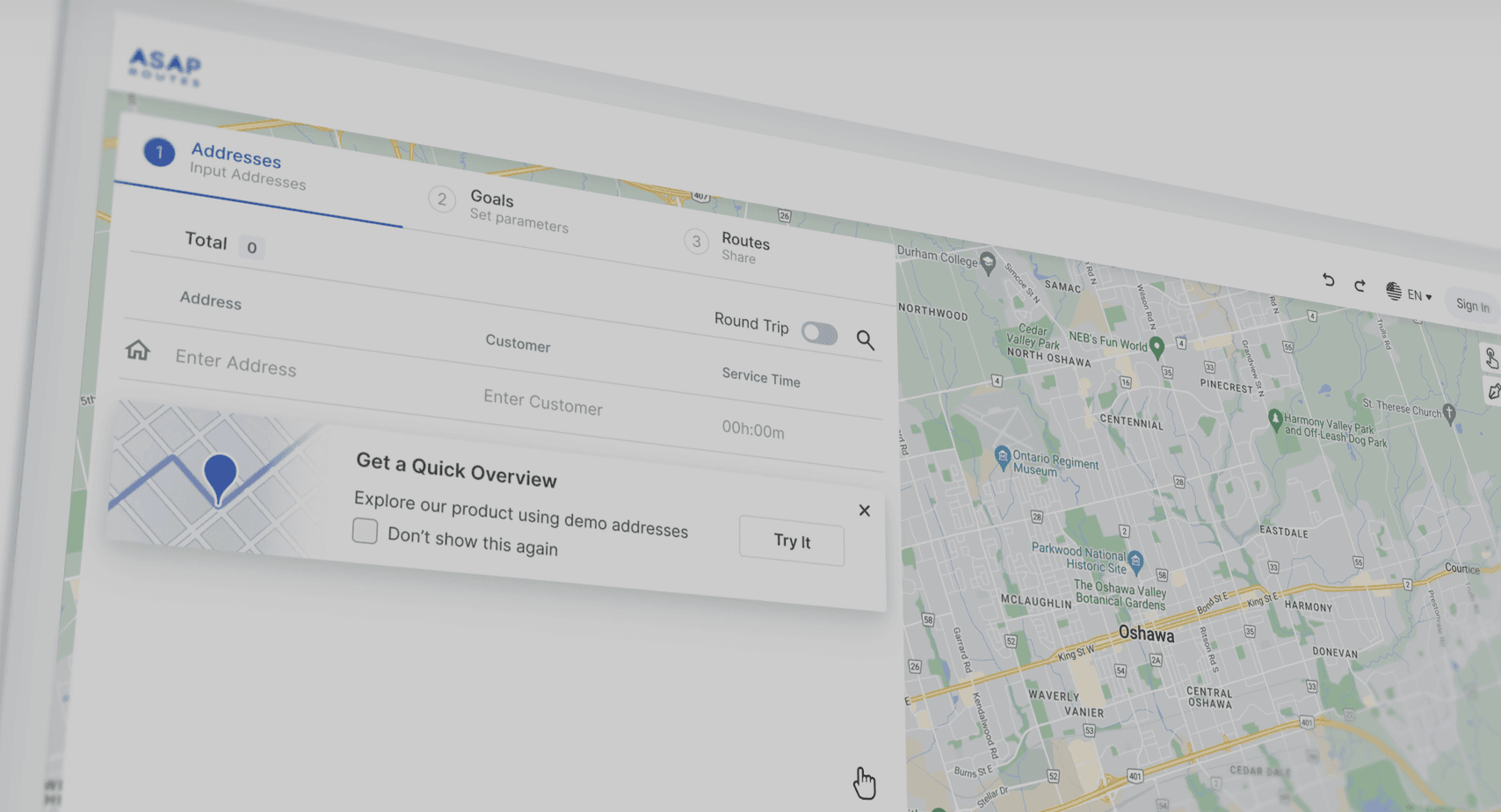Click the Sign In link

[x=1472, y=305]
